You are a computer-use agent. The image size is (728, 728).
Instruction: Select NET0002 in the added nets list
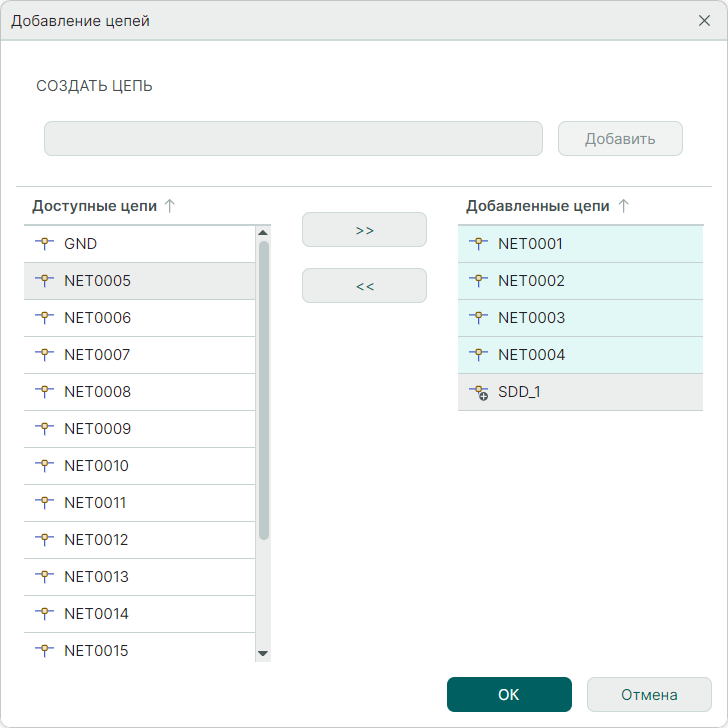coord(531,281)
